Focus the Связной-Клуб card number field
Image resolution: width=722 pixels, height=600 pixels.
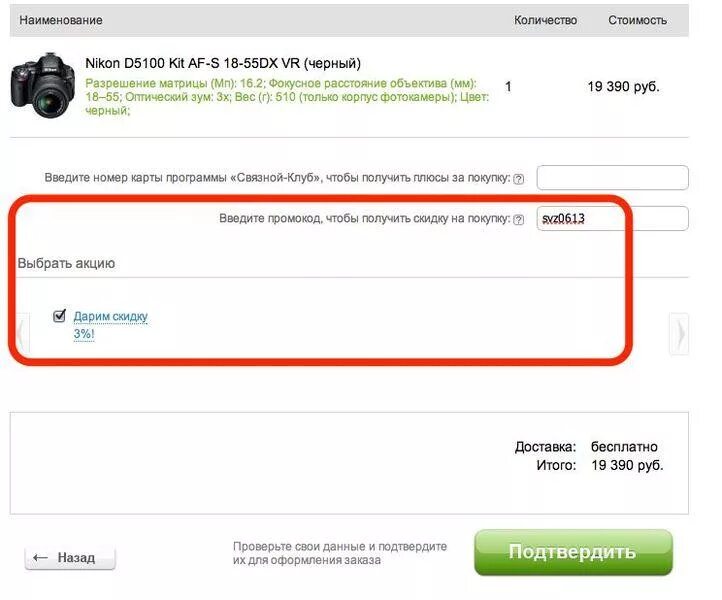612,177
